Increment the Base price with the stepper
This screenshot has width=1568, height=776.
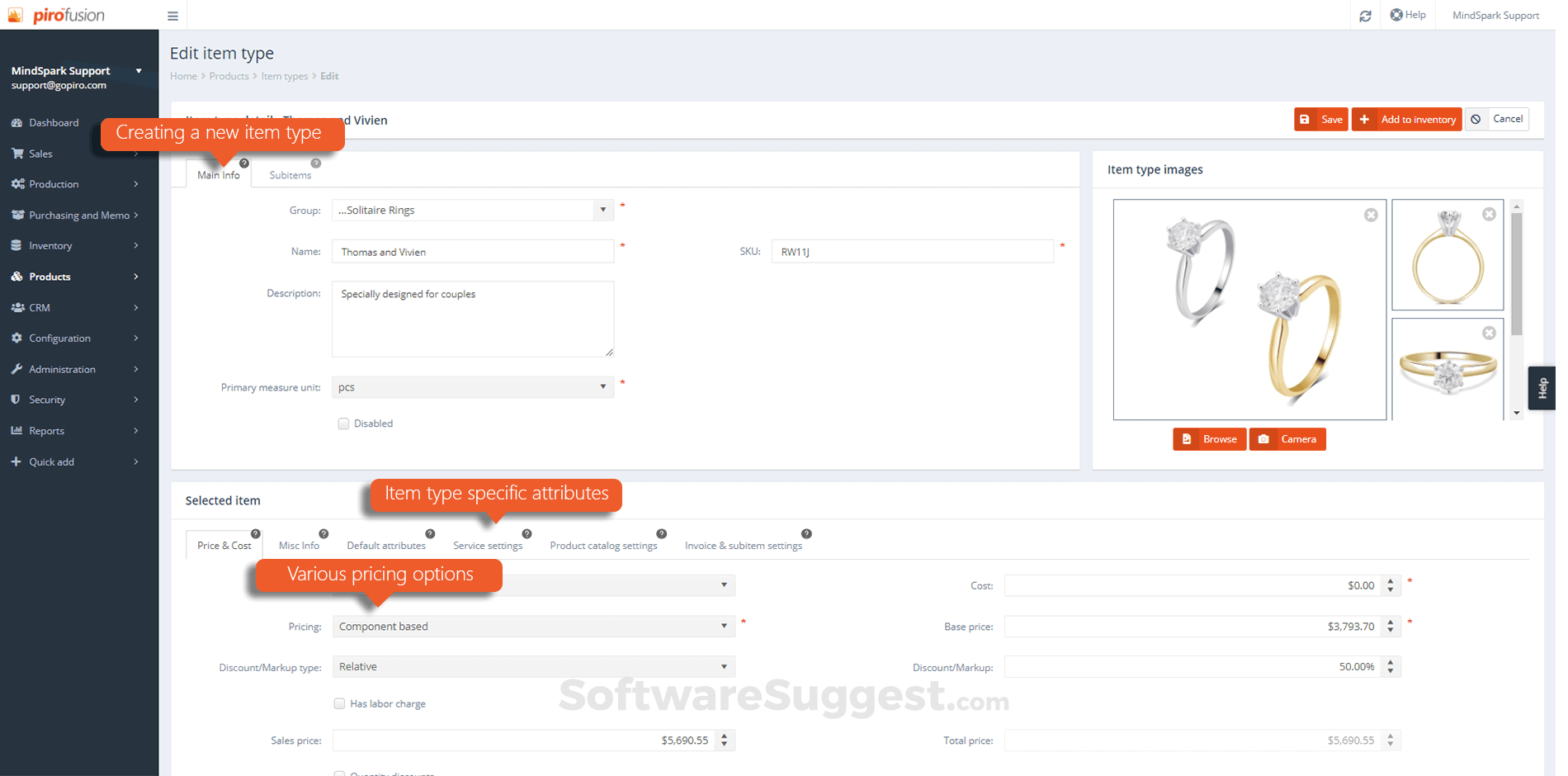(x=1390, y=622)
